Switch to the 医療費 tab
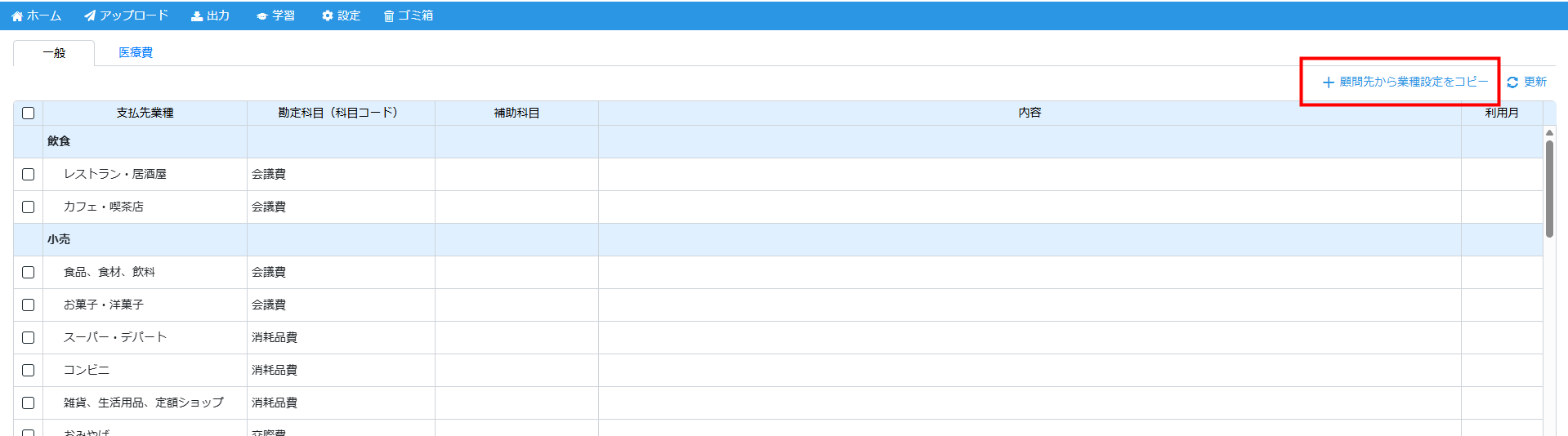This screenshot has width=1568, height=436. [136, 52]
